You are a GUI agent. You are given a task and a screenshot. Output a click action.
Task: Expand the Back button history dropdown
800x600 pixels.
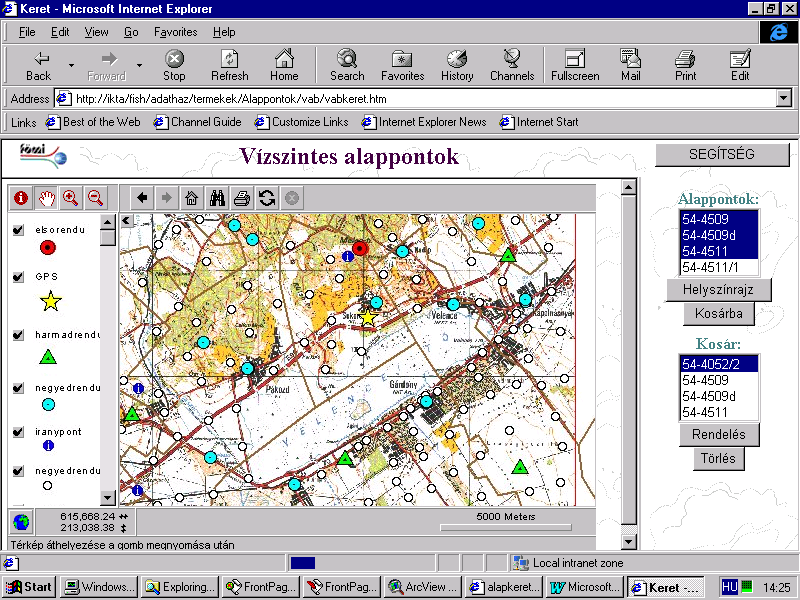[71, 65]
